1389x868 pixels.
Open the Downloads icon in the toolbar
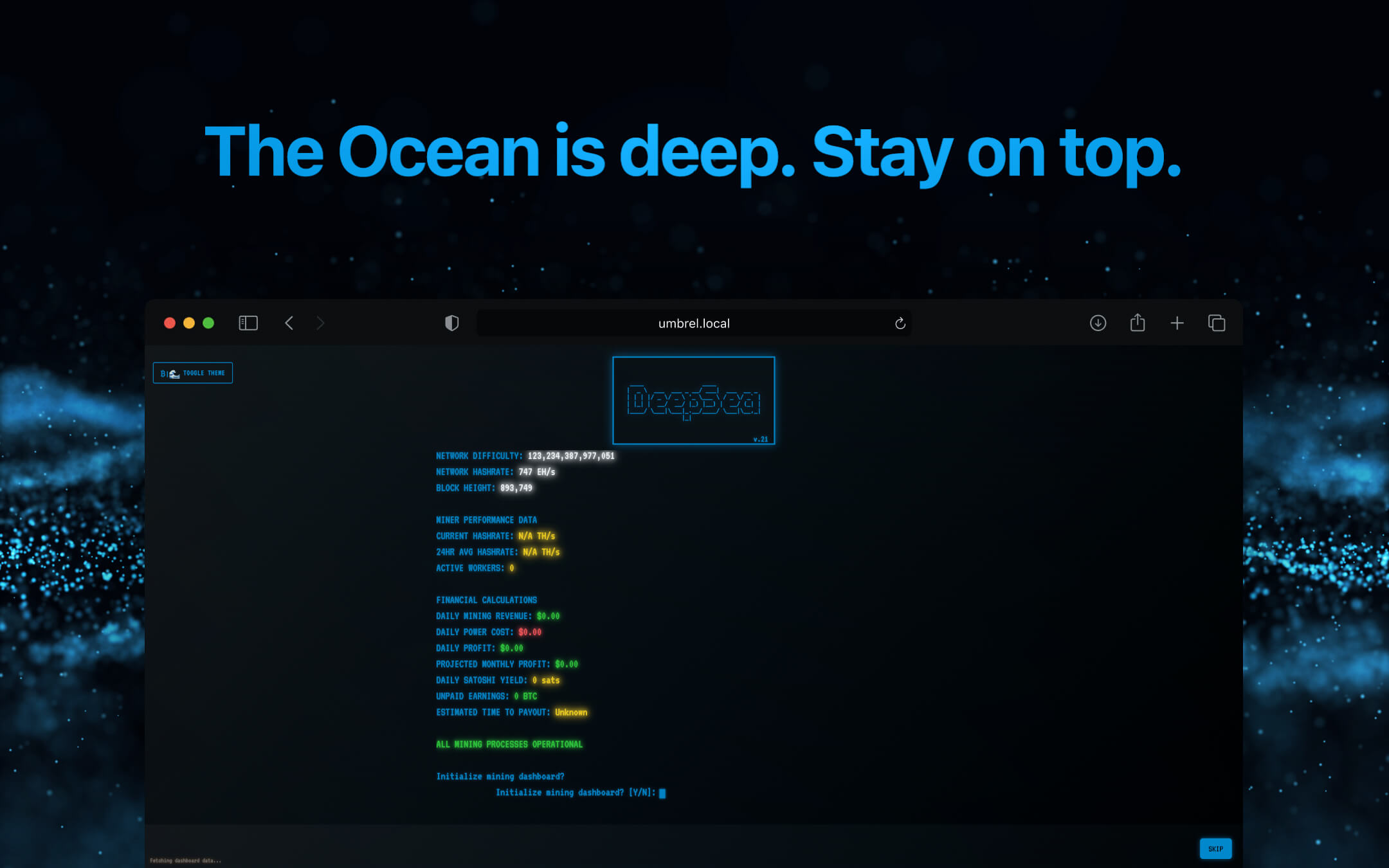[1098, 323]
